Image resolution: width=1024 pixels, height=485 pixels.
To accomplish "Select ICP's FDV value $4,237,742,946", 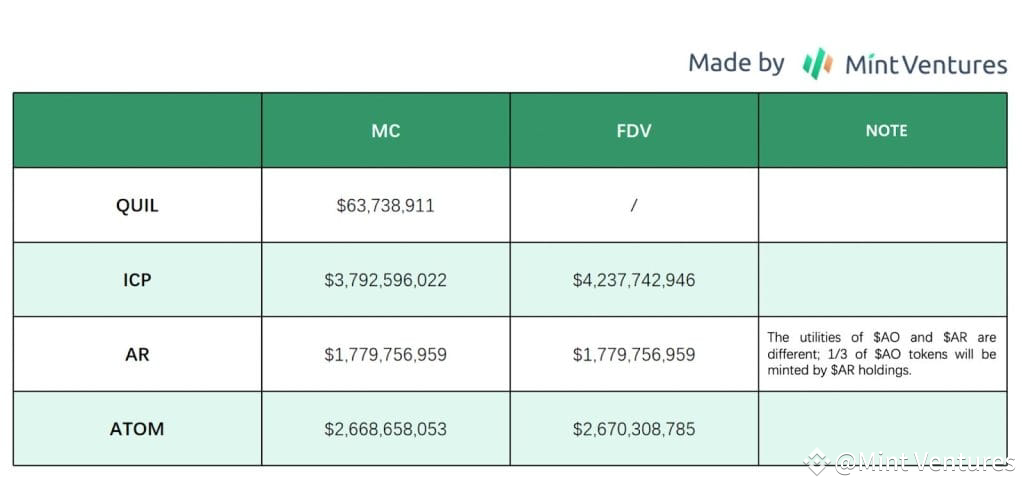I will click(x=634, y=280).
